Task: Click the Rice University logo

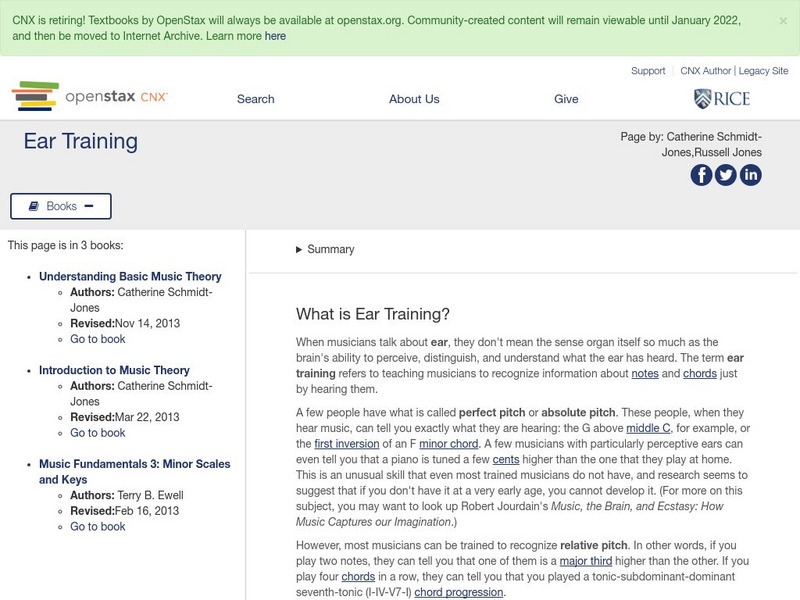Action: tap(722, 98)
